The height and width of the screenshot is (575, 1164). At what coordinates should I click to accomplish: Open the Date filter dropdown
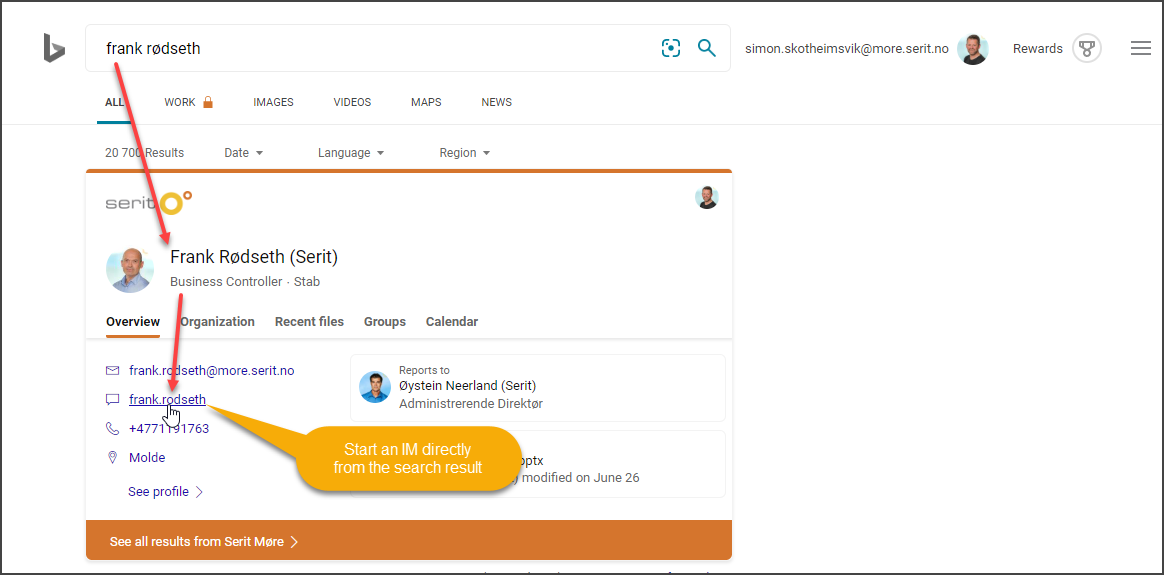click(243, 153)
